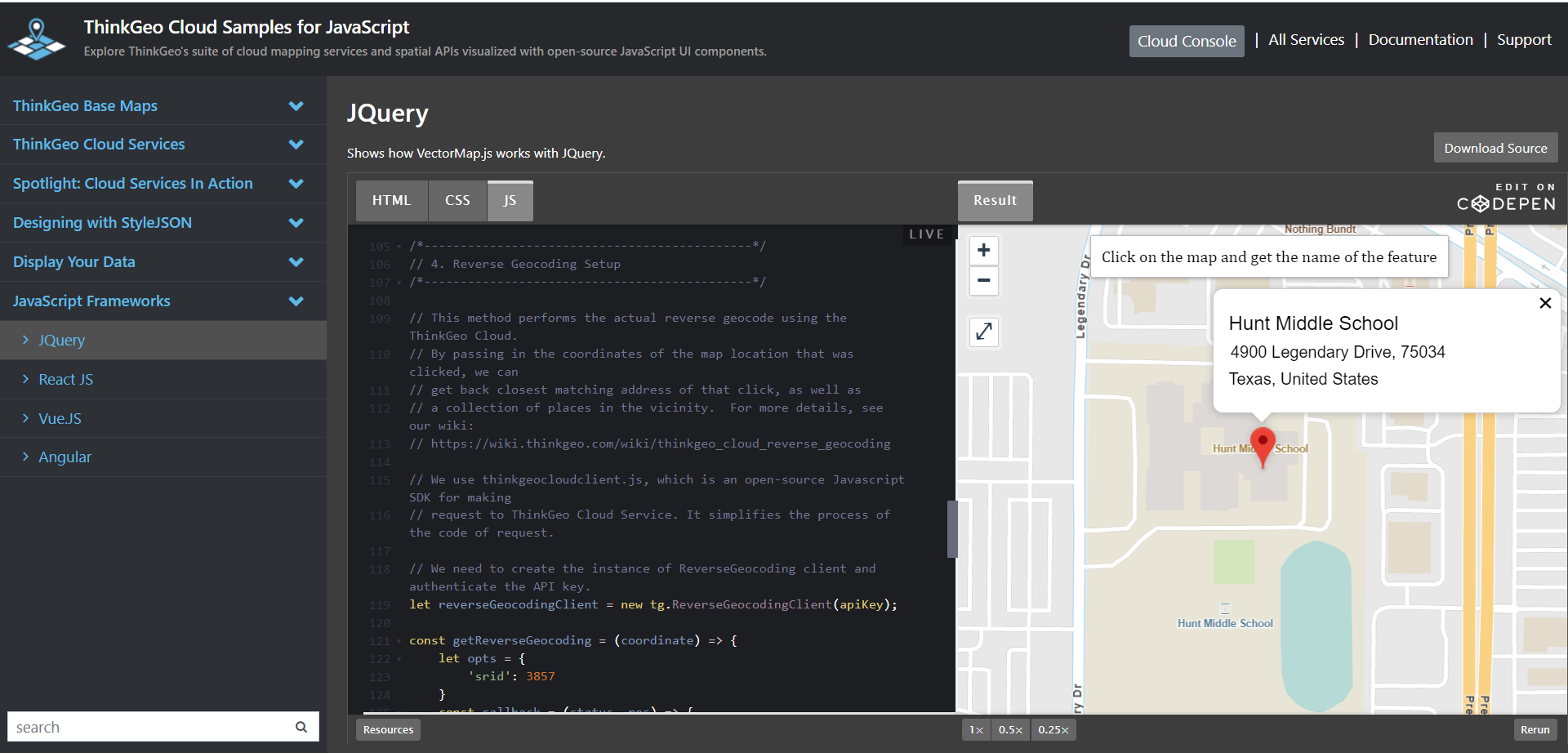Click '4900 Legendary Drive, 75034' address text
Screen dimensions: 1568x753
[1338, 352]
